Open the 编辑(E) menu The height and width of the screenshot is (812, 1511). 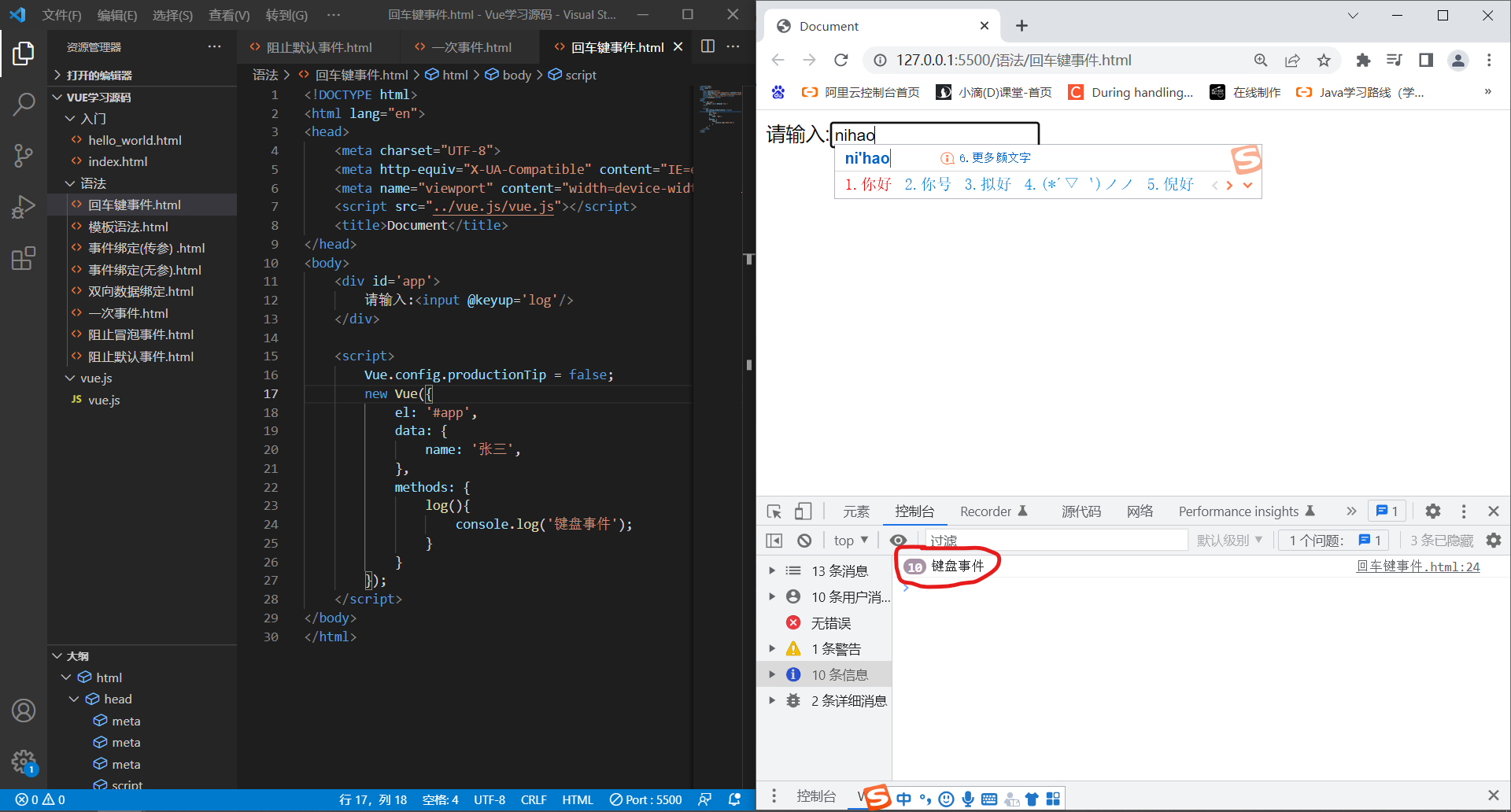pos(116,15)
